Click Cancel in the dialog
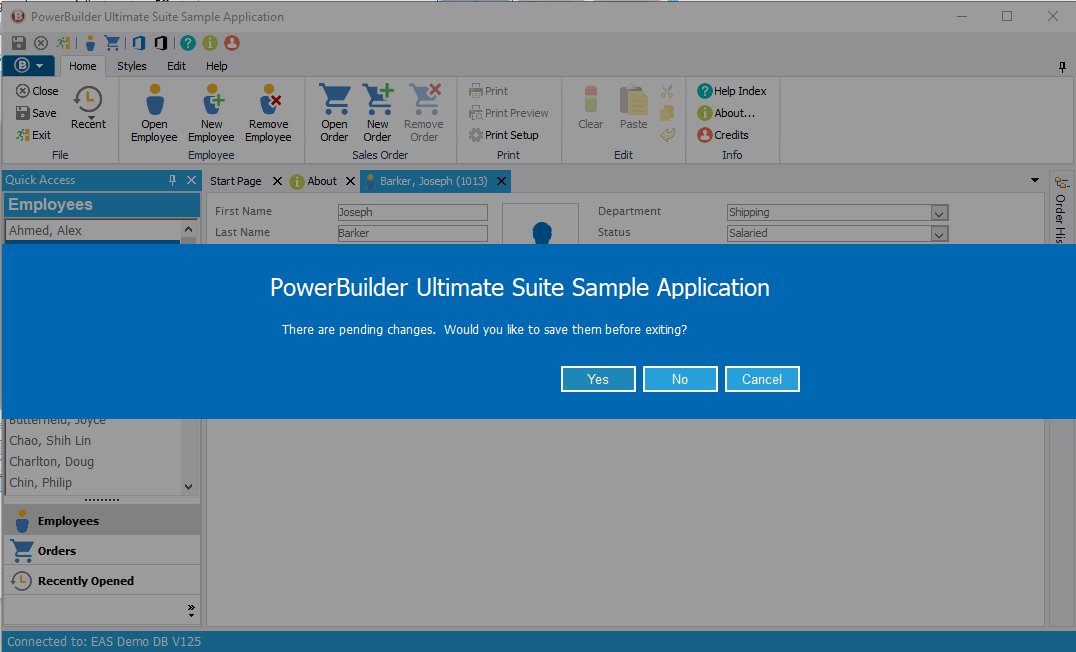 point(762,379)
